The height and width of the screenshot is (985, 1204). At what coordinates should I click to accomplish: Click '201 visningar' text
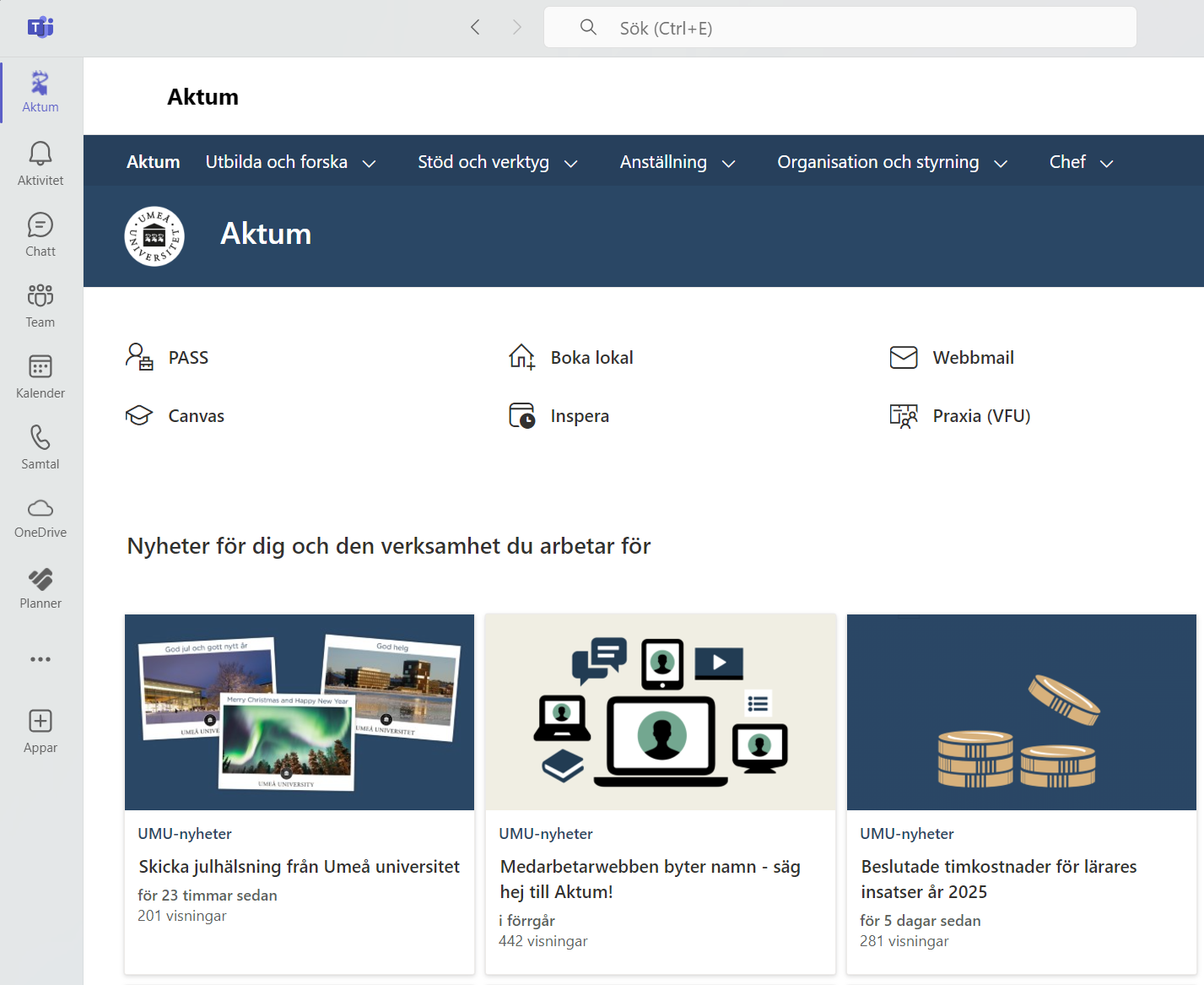pyautogui.click(x=182, y=916)
